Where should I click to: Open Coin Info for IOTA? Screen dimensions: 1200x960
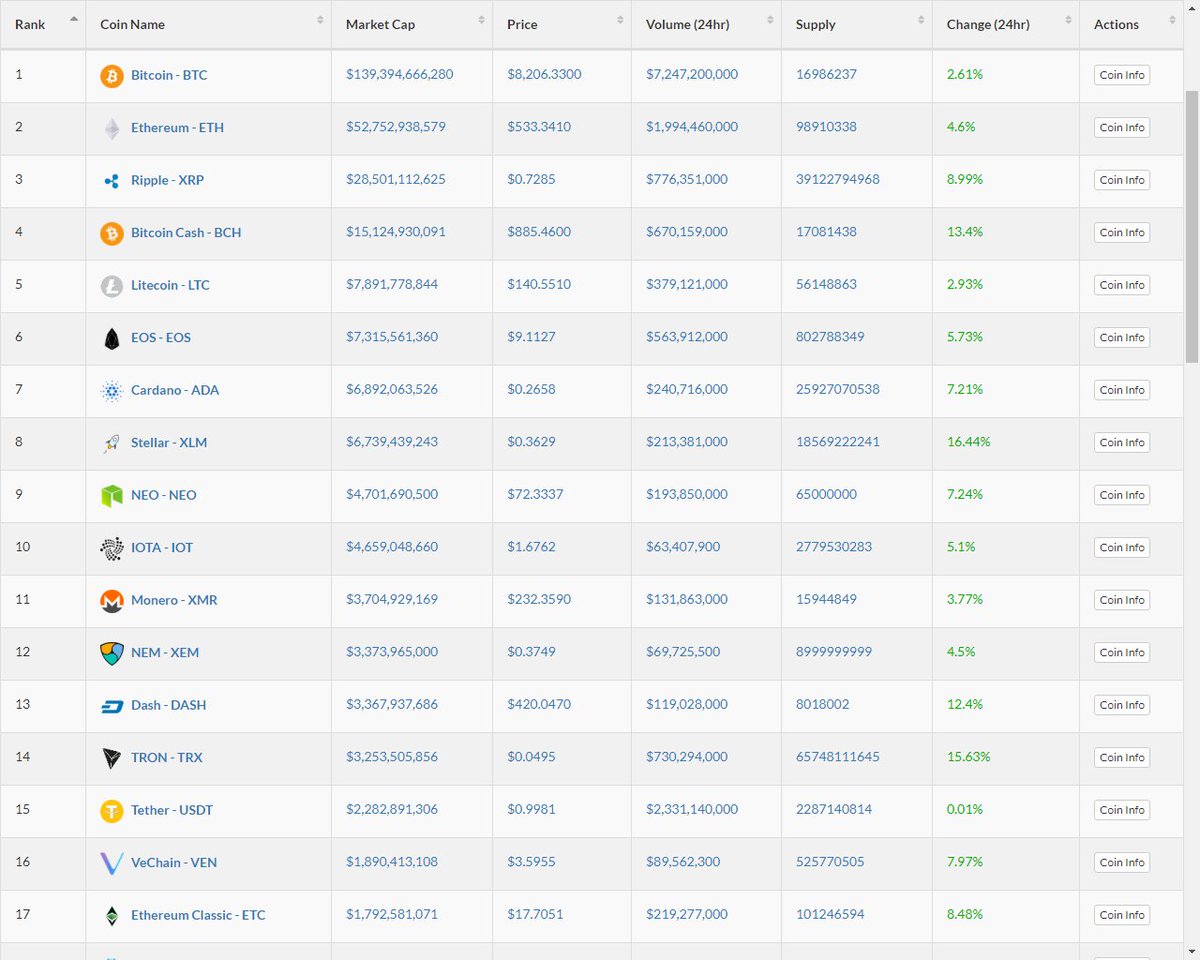(1122, 548)
